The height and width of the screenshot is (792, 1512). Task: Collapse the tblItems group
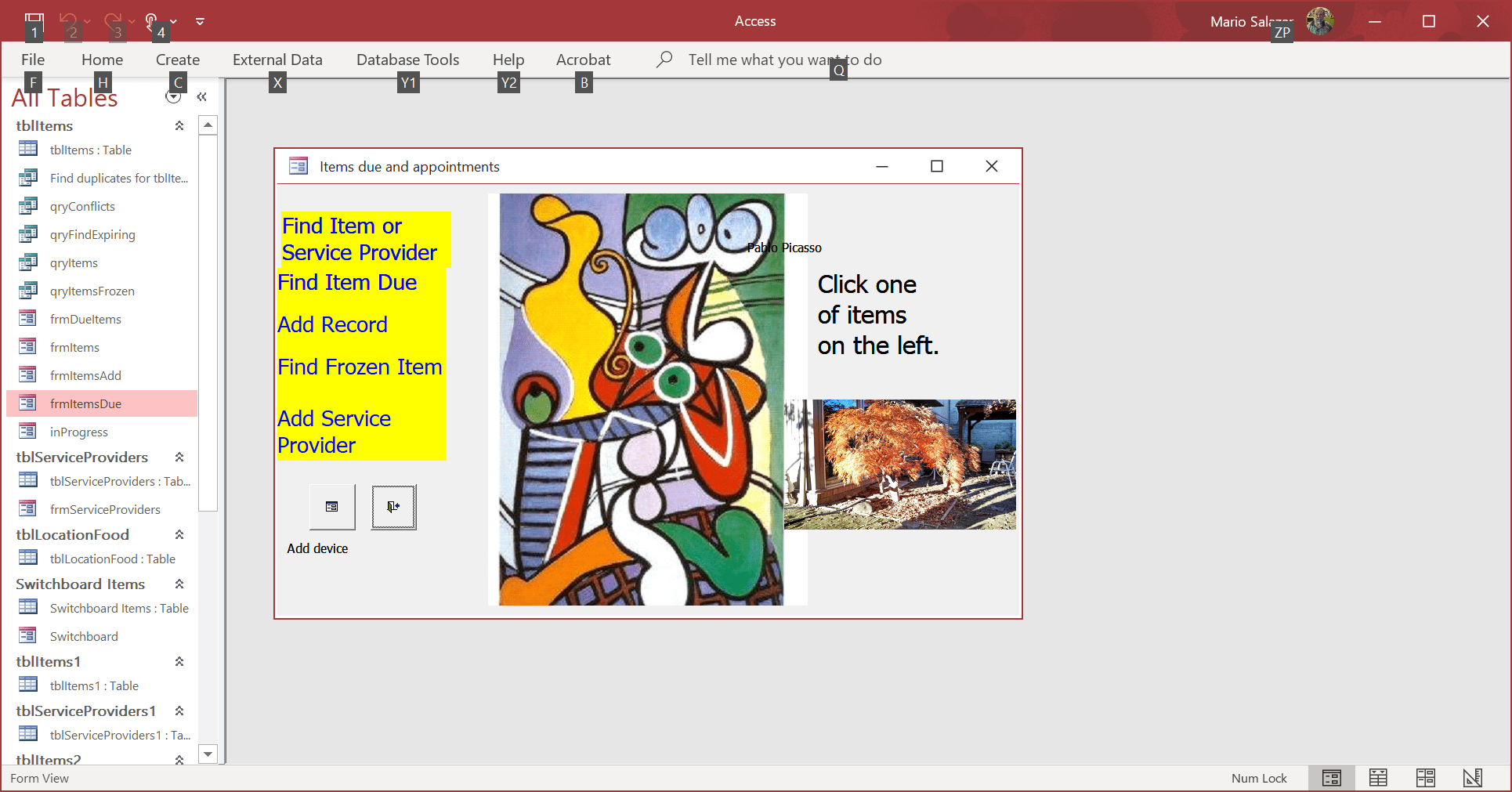click(x=179, y=126)
